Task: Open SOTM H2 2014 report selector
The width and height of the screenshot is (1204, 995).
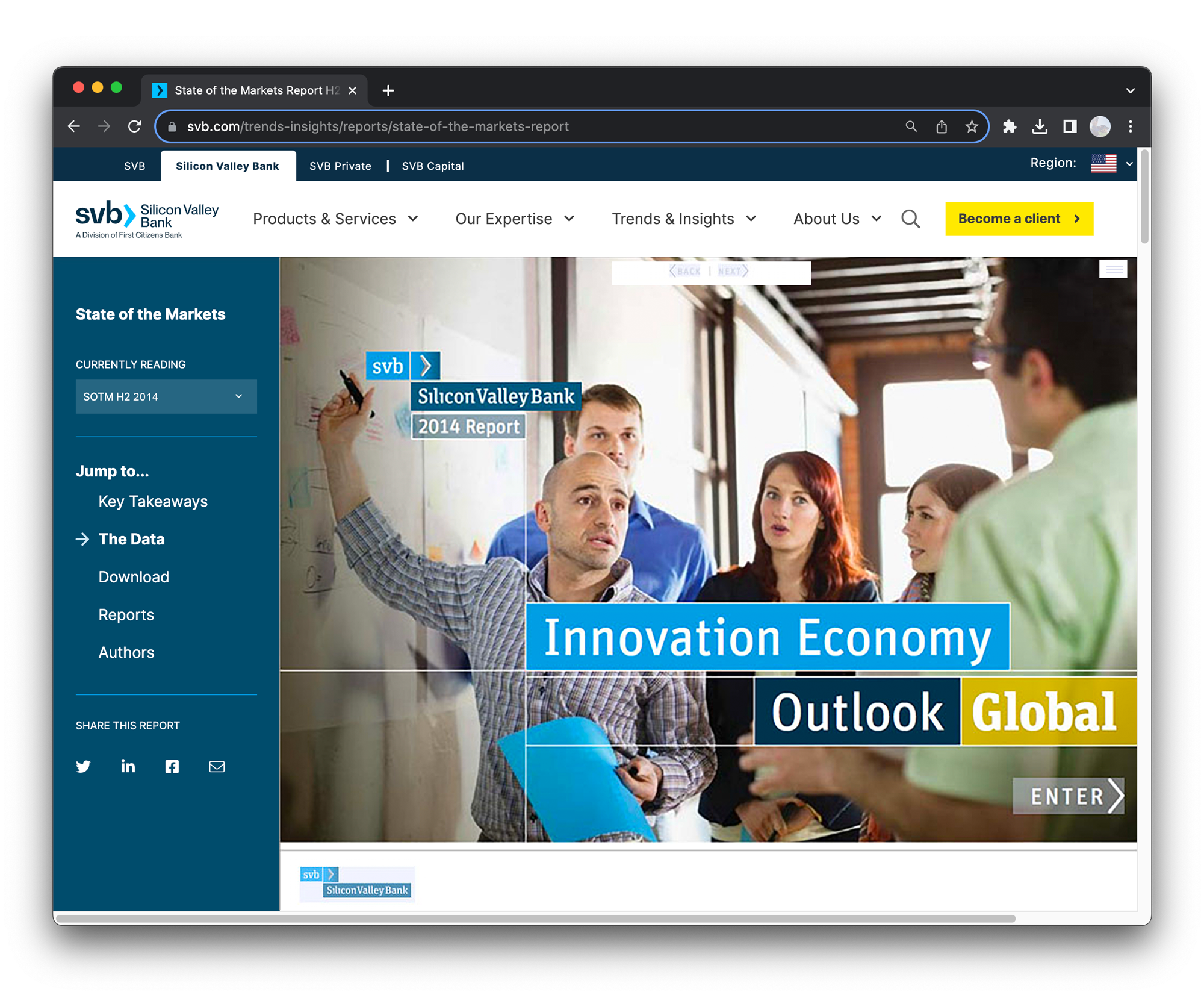Action: click(166, 396)
